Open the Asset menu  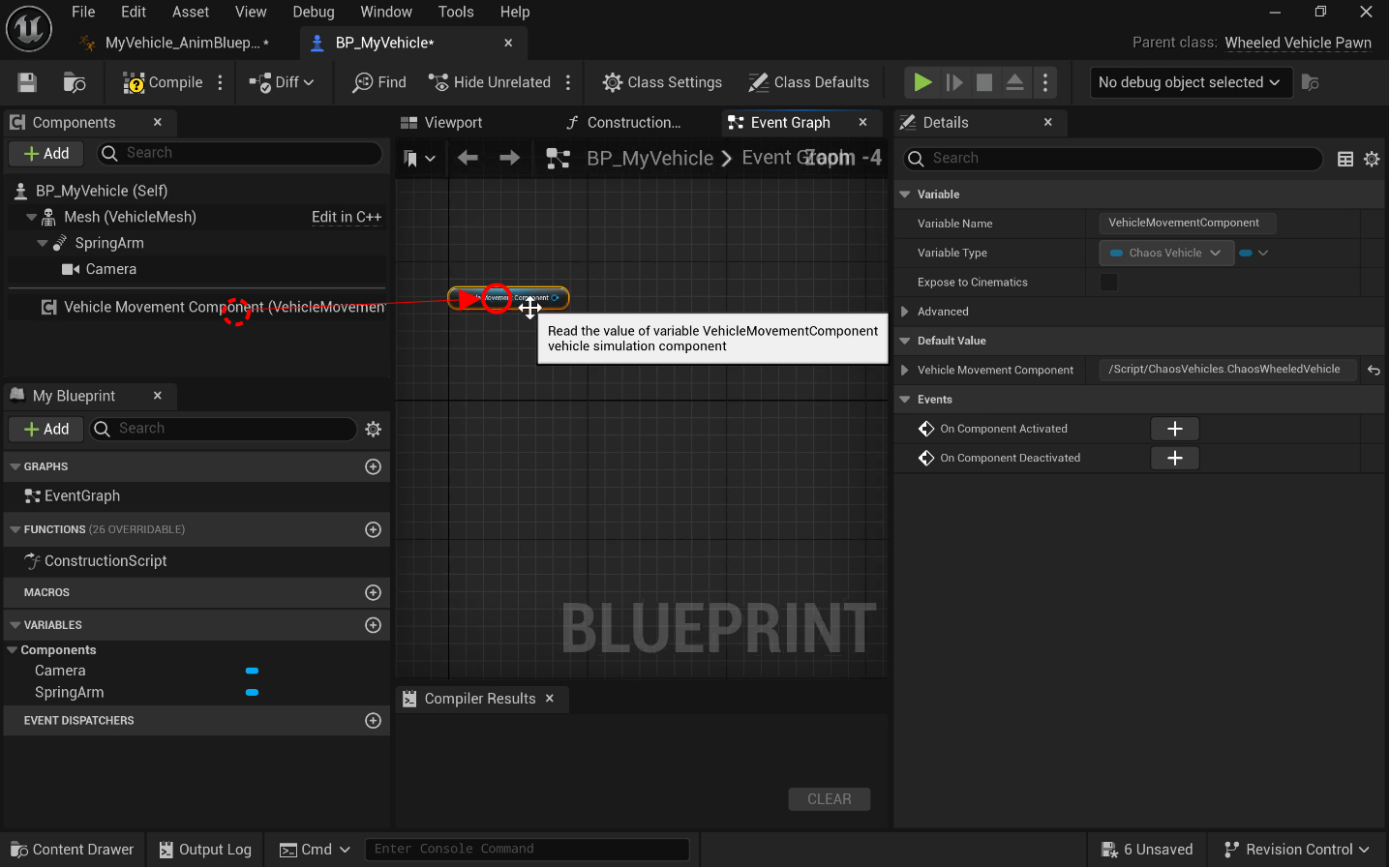[191, 12]
